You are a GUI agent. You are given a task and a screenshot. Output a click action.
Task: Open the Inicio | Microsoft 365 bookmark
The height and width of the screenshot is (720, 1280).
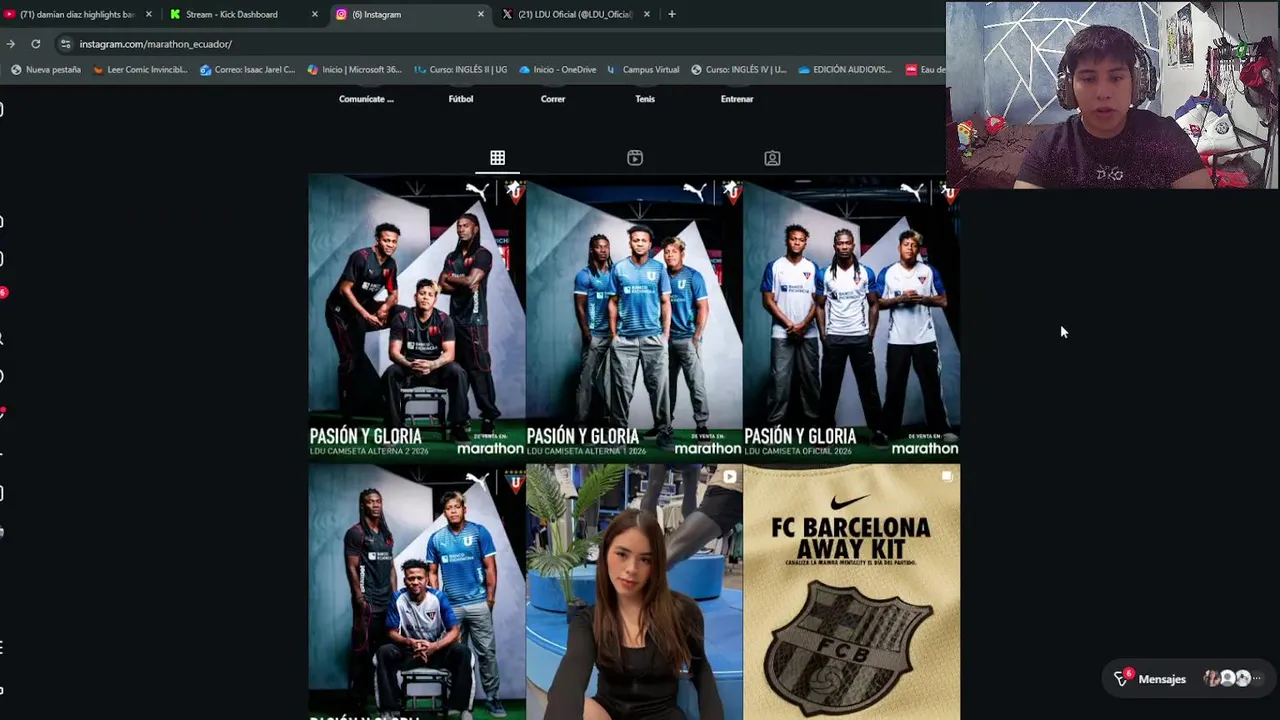354,70
